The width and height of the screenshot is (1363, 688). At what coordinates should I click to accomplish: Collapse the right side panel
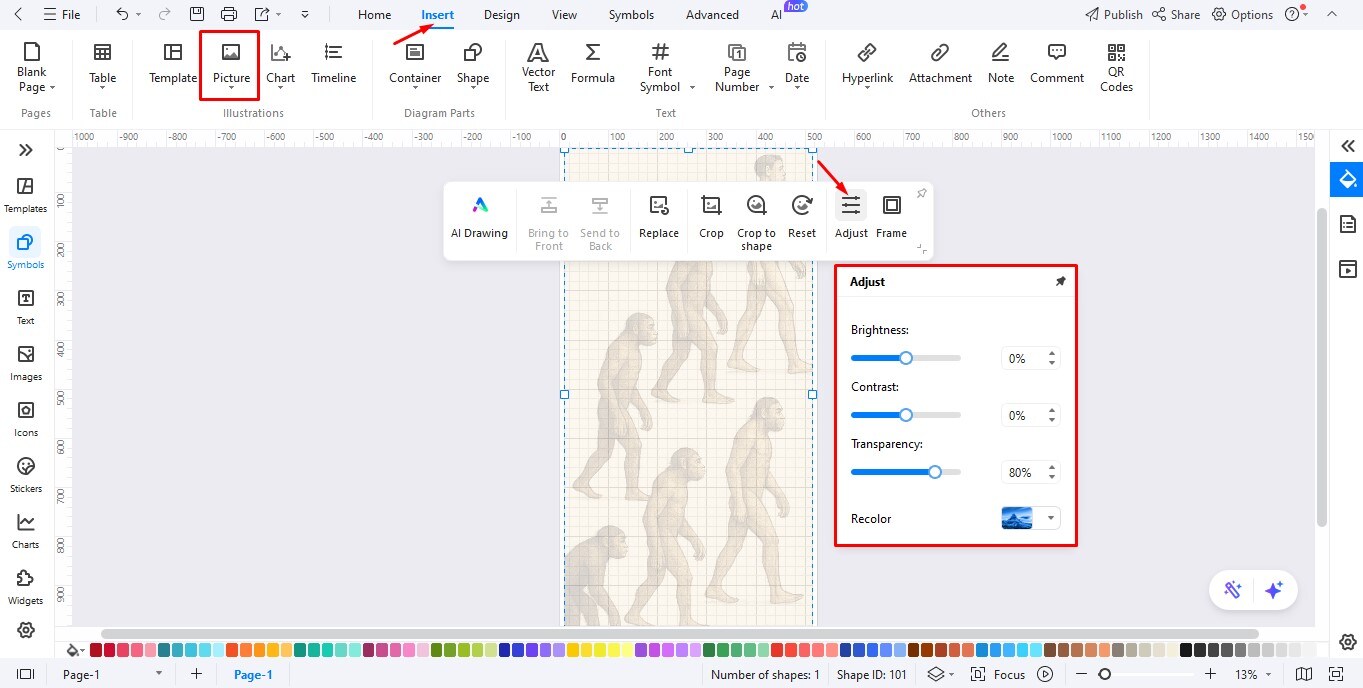tap(1348, 146)
